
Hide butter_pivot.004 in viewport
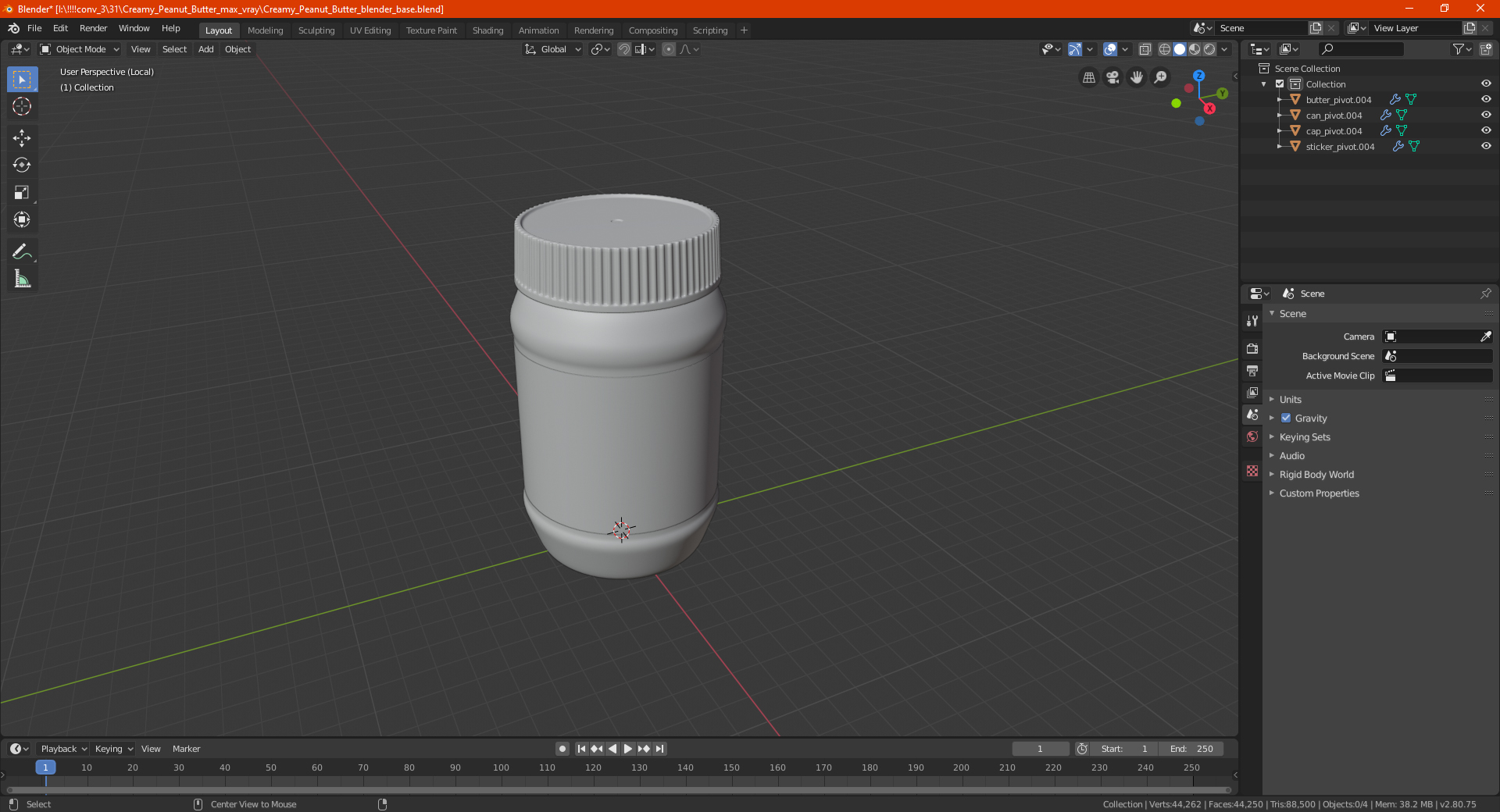click(1486, 99)
